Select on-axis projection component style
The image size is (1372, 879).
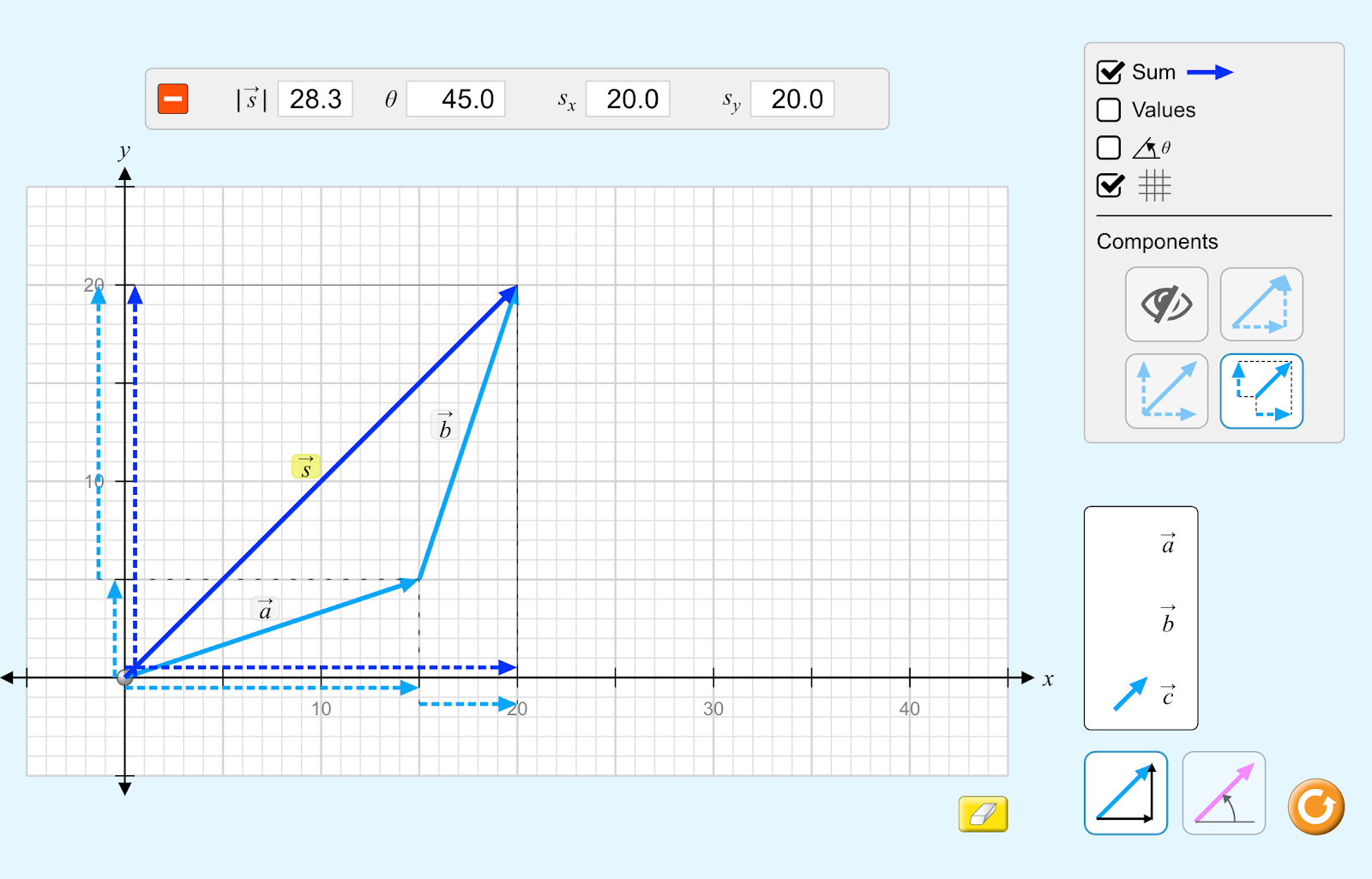(1261, 391)
